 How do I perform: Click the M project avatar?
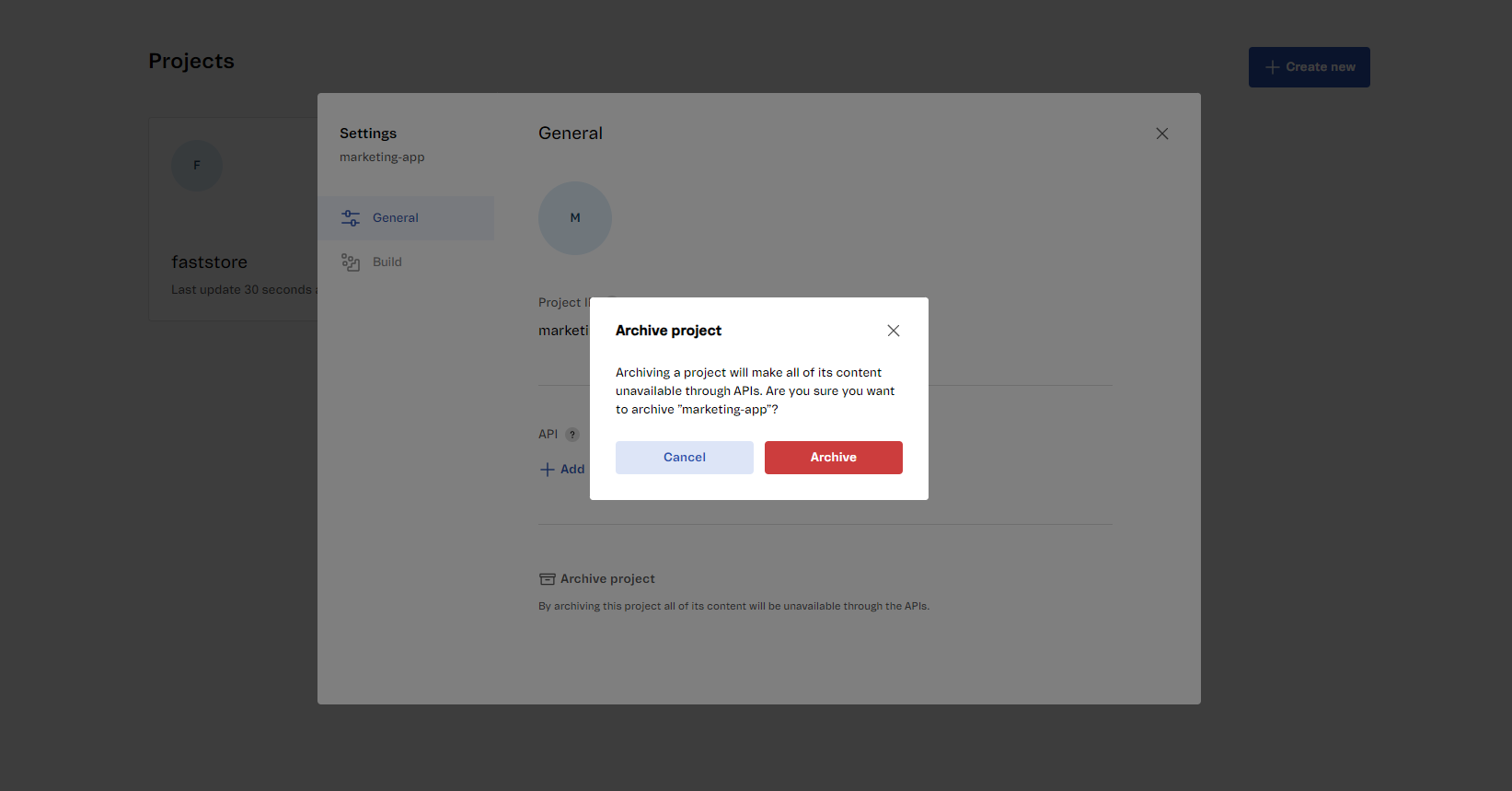pos(575,218)
